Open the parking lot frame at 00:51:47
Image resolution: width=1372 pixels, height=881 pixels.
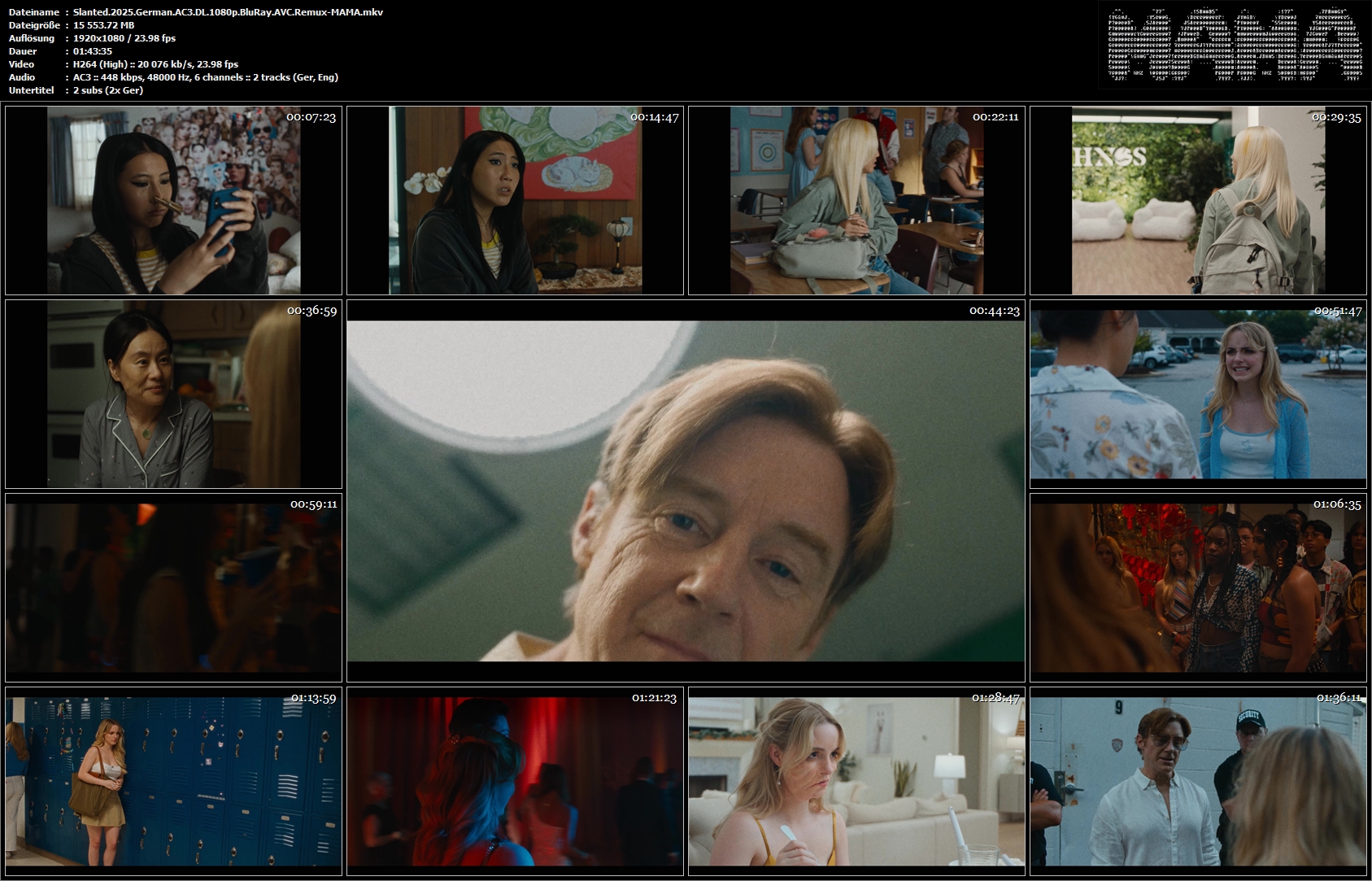(1198, 394)
